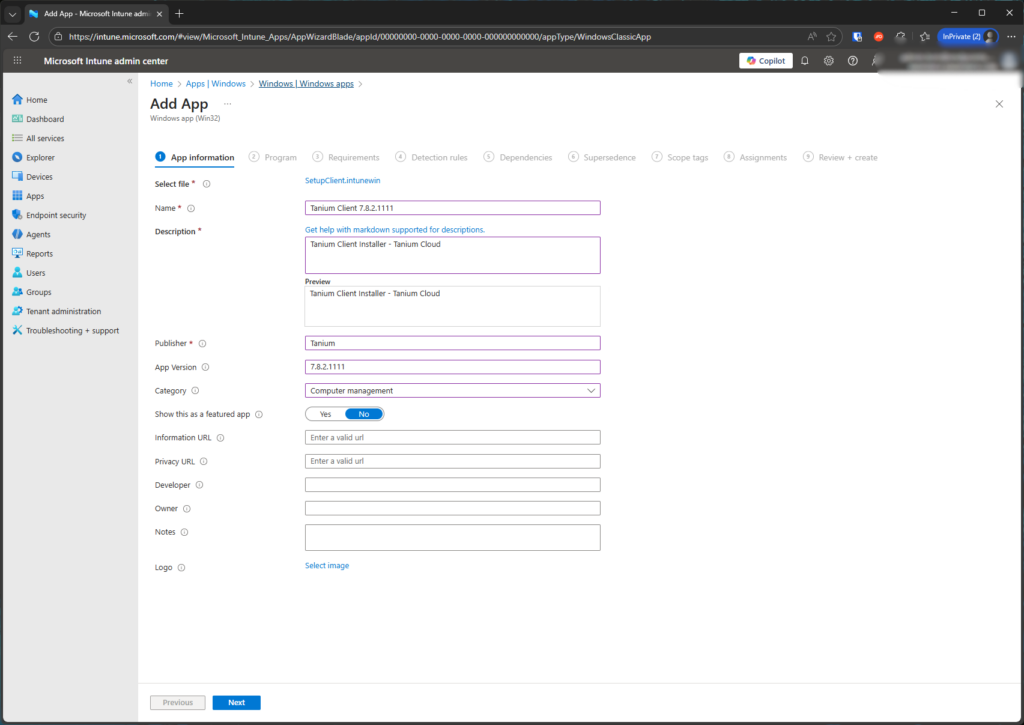Click the Next button

tap(236, 703)
